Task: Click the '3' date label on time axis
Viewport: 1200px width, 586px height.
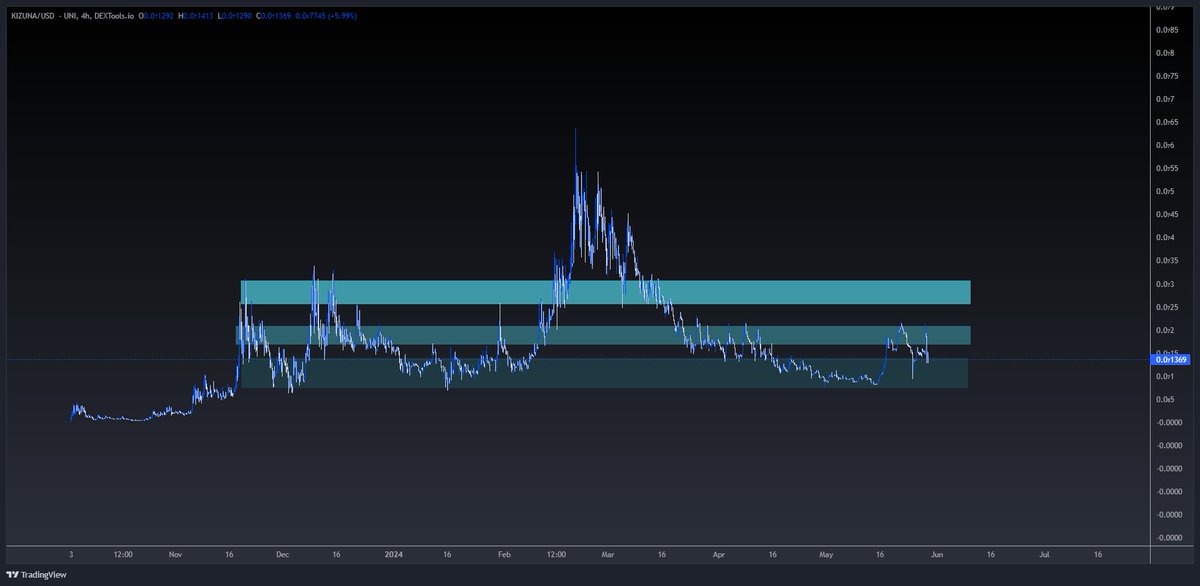Action: [x=71, y=553]
